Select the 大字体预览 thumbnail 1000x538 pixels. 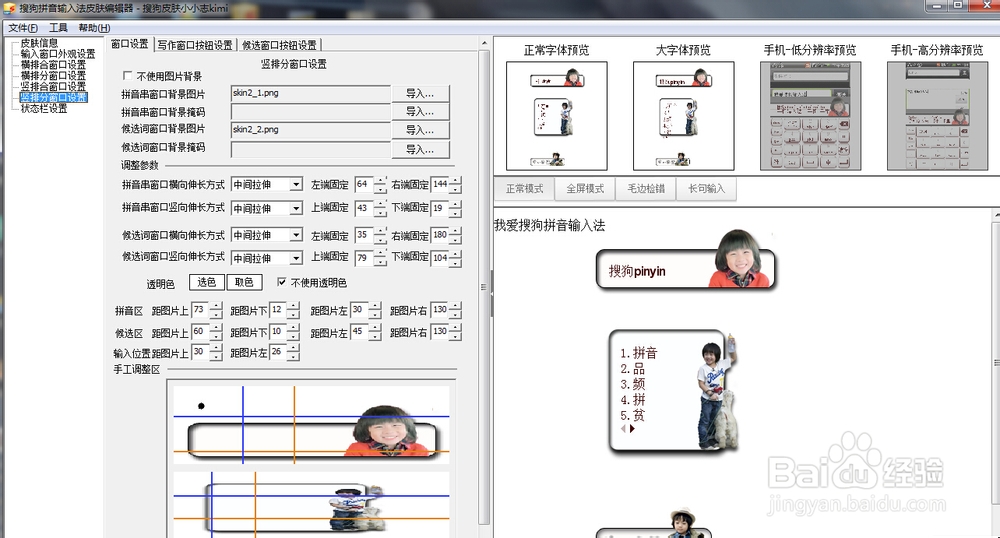pyautogui.click(x=683, y=116)
